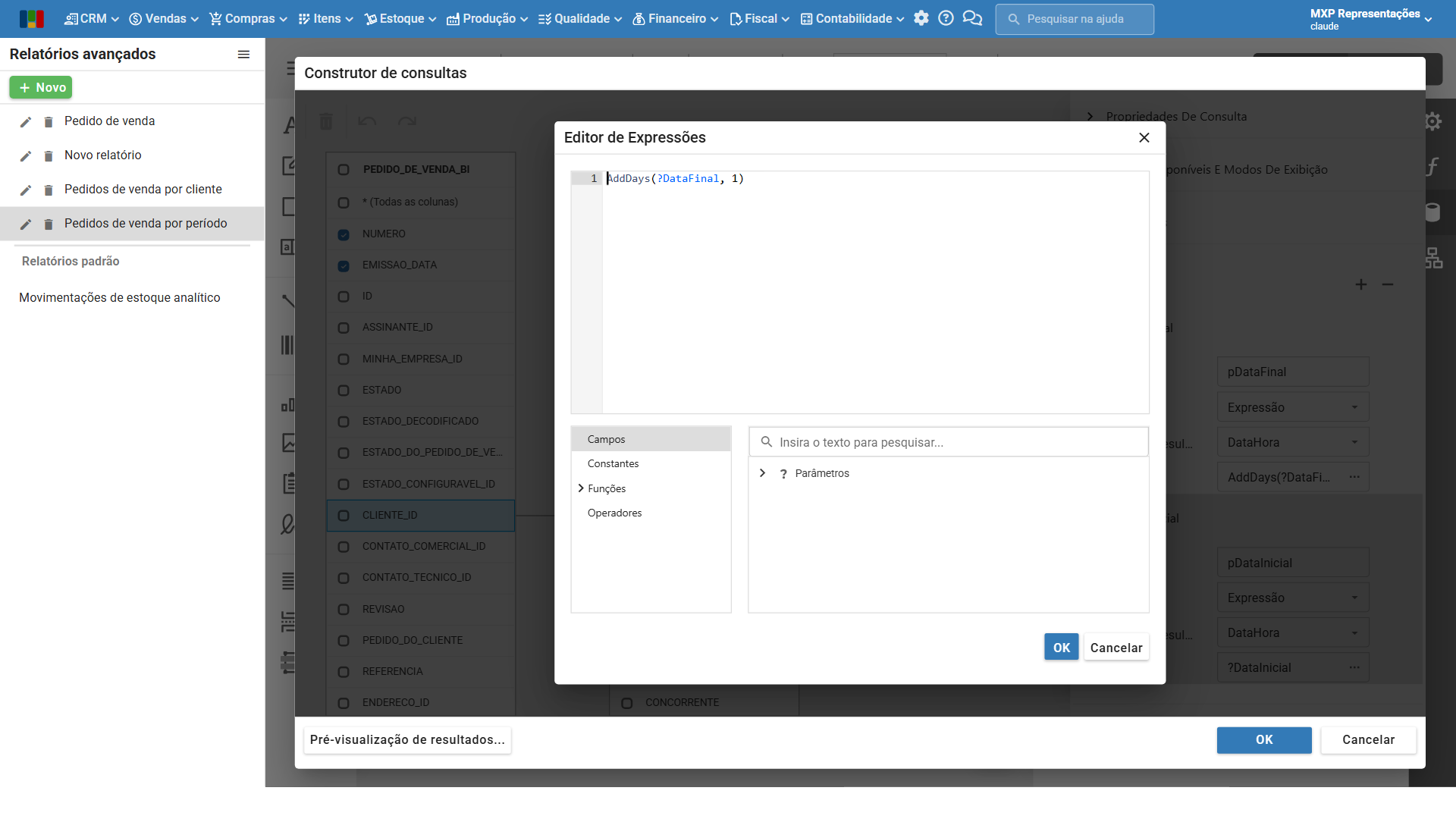Edit the Pedido de venda report
Viewport: 1456px width, 819px height.
click(26, 121)
